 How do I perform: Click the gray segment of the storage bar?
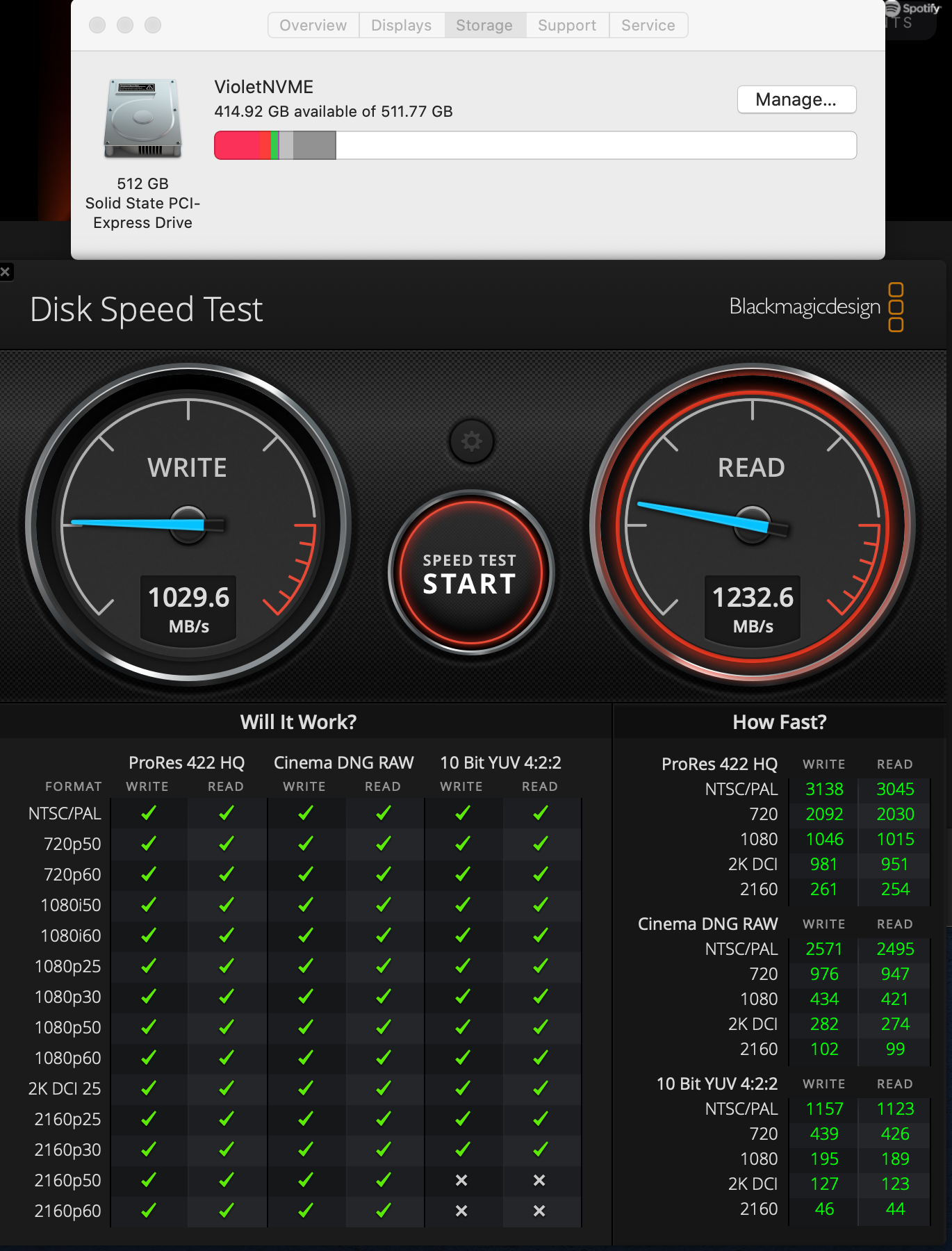point(314,145)
